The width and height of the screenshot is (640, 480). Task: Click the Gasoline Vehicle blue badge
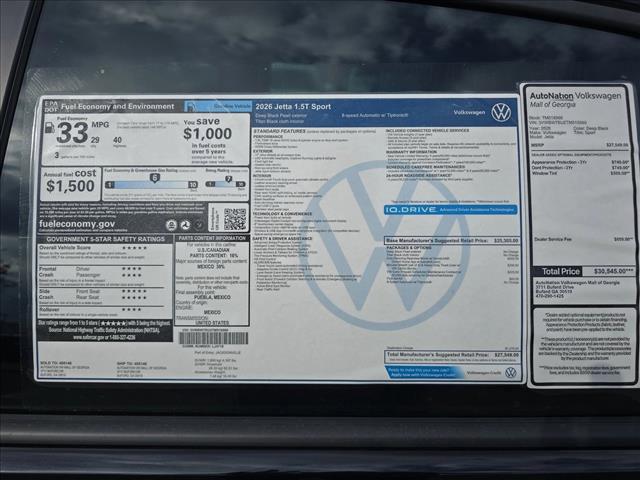click(218, 107)
